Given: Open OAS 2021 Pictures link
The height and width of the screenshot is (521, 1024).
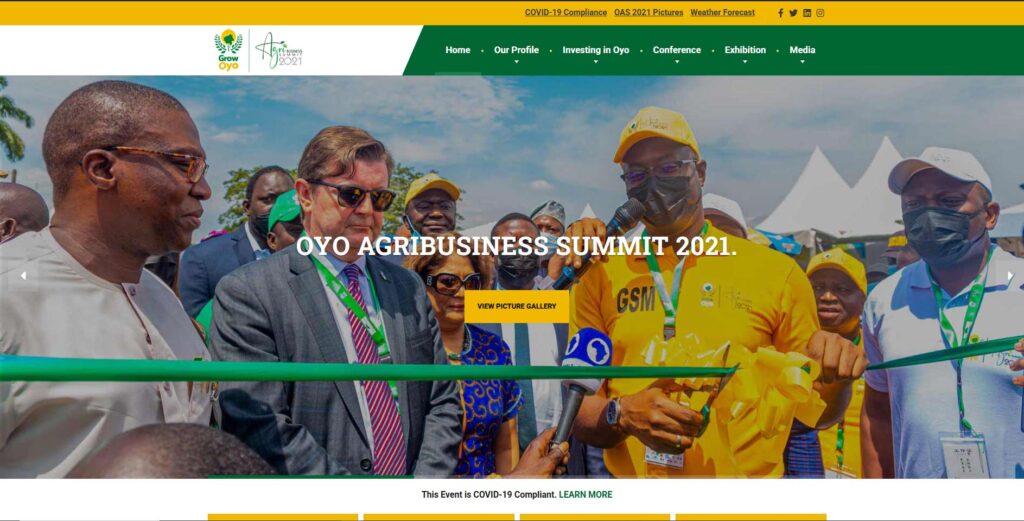Looking at the screenshot, I should [648, 12].
